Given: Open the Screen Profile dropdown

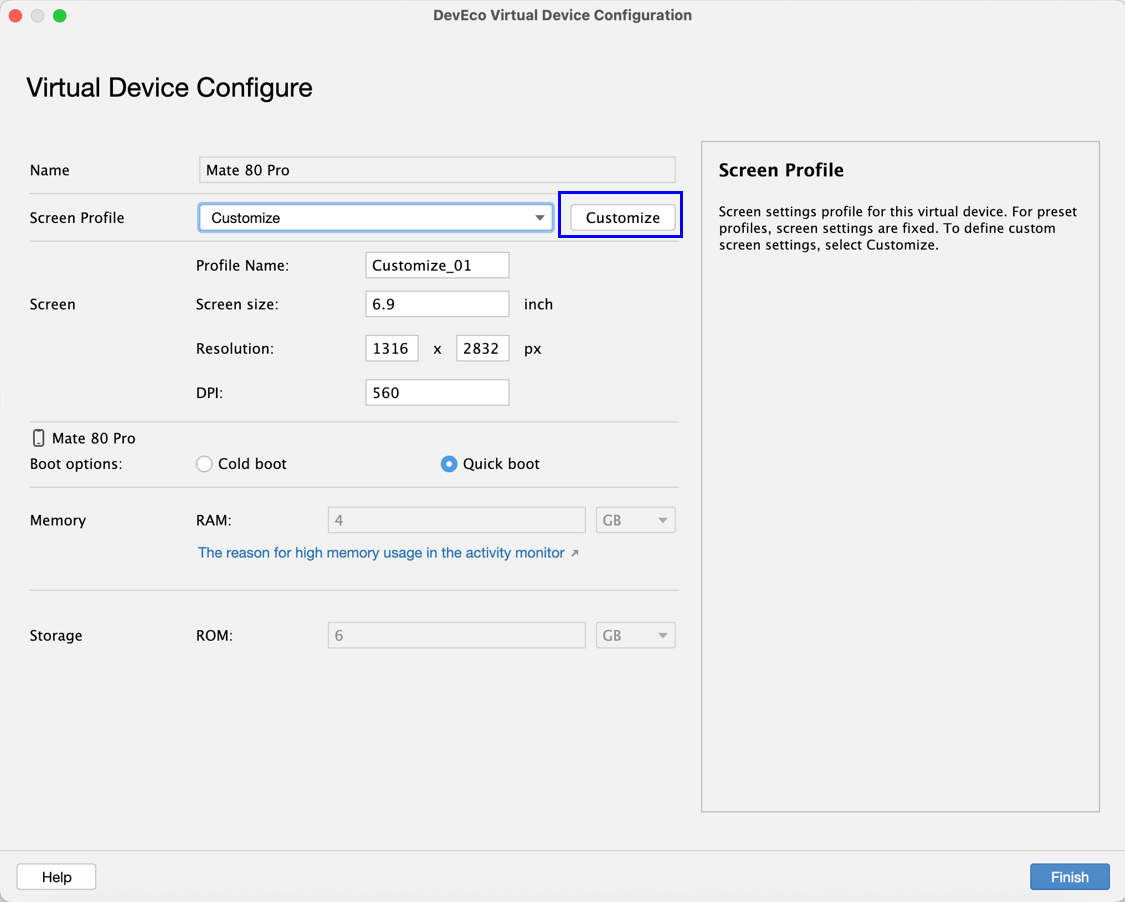Looking at the screenshot, I should (x=375, y=218).
